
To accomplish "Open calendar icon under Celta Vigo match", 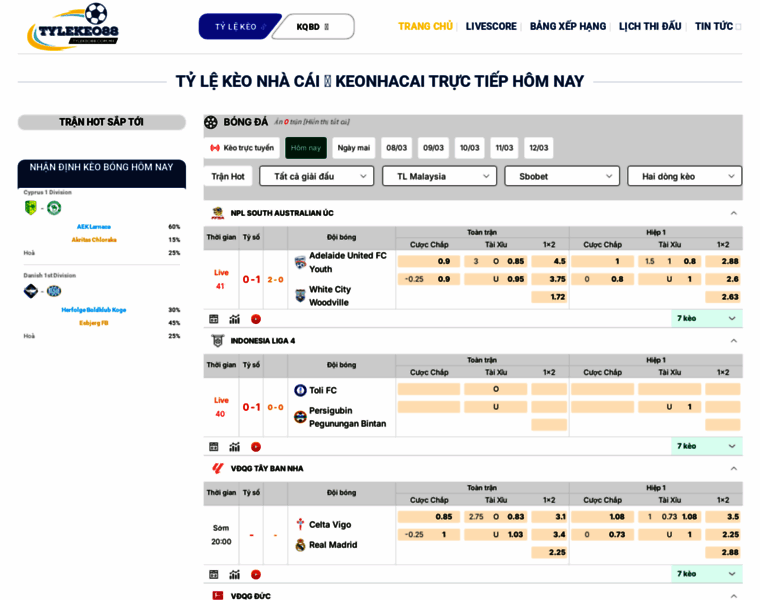I will coord(213,574).
